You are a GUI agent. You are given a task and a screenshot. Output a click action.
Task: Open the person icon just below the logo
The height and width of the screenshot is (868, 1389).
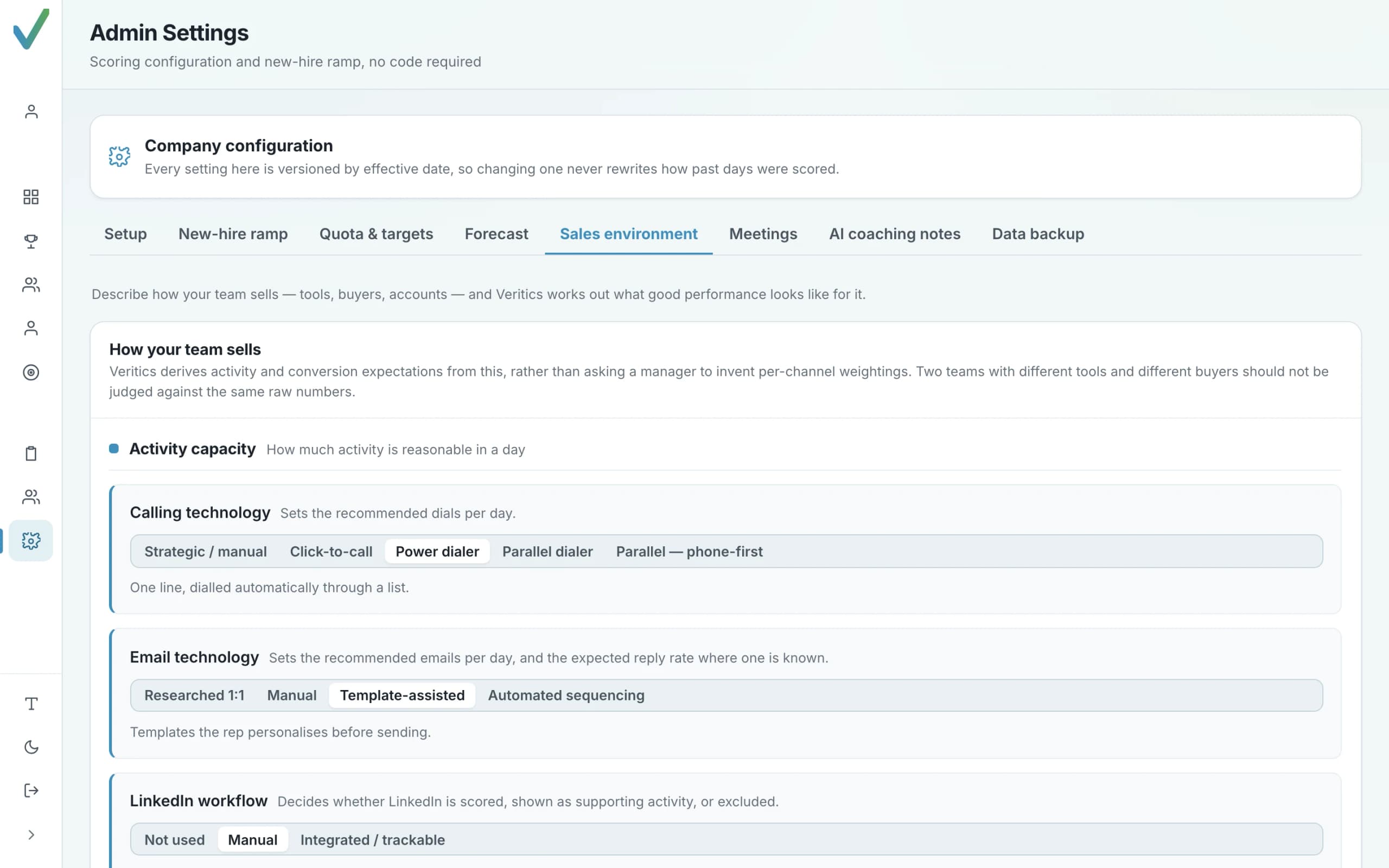31,111
